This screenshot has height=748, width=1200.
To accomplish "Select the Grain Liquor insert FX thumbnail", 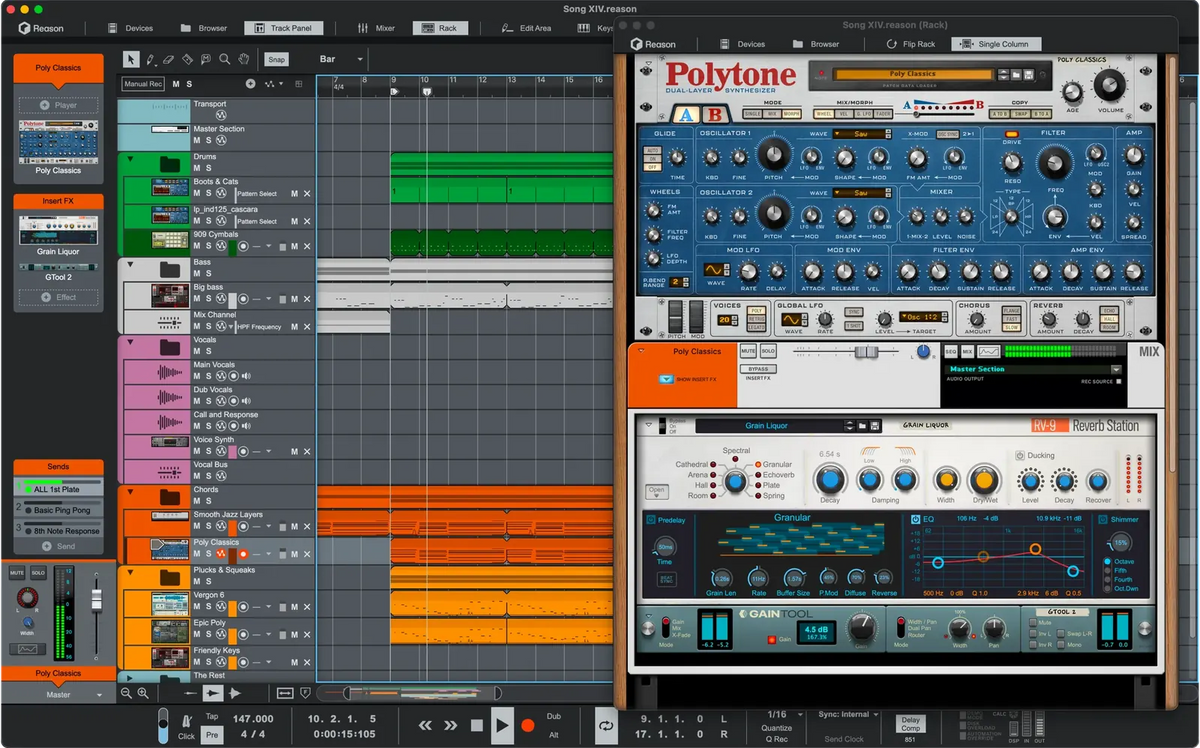I will (x=58, y=229).
